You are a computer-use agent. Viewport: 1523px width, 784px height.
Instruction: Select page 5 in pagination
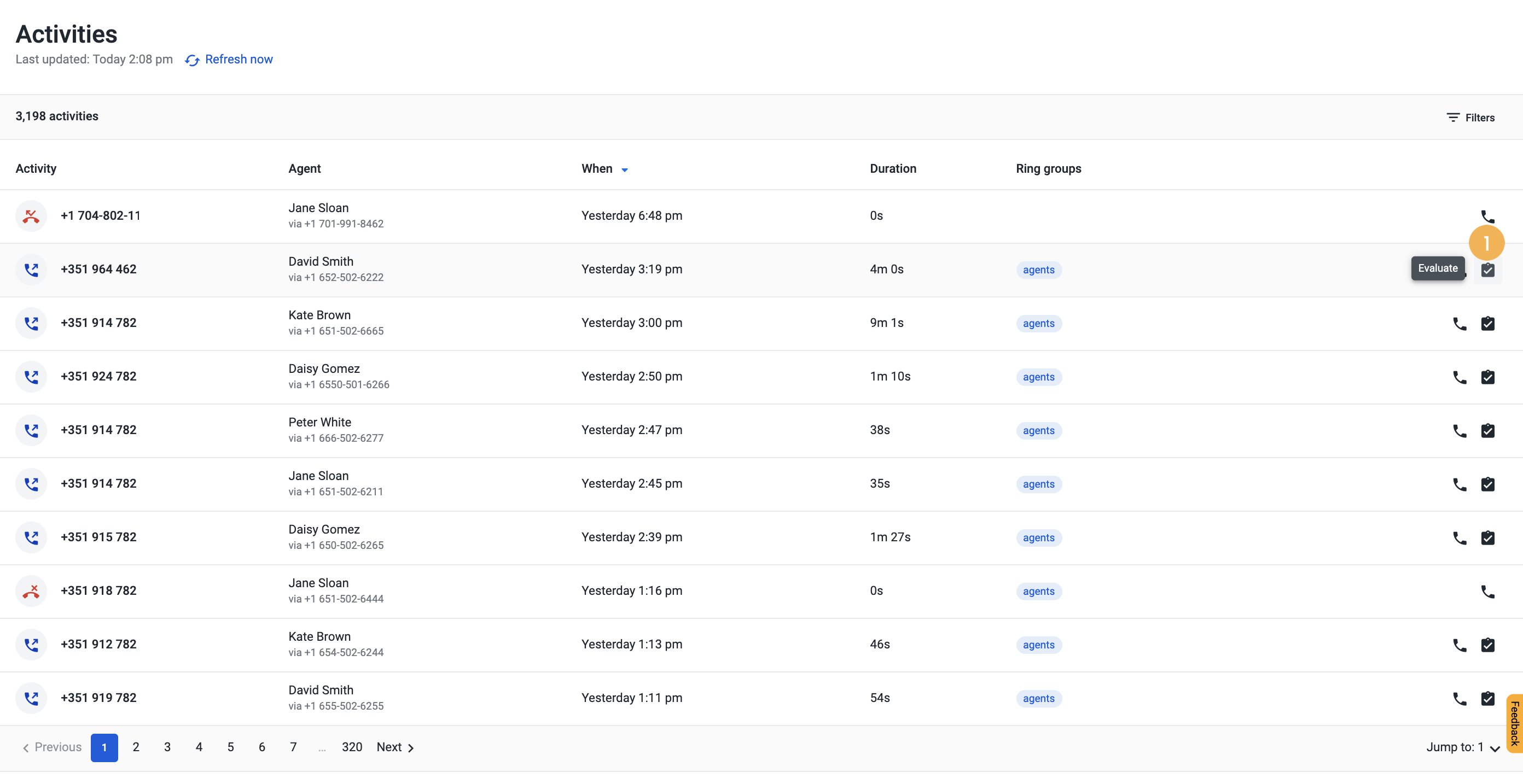click(x=230, y=747)
